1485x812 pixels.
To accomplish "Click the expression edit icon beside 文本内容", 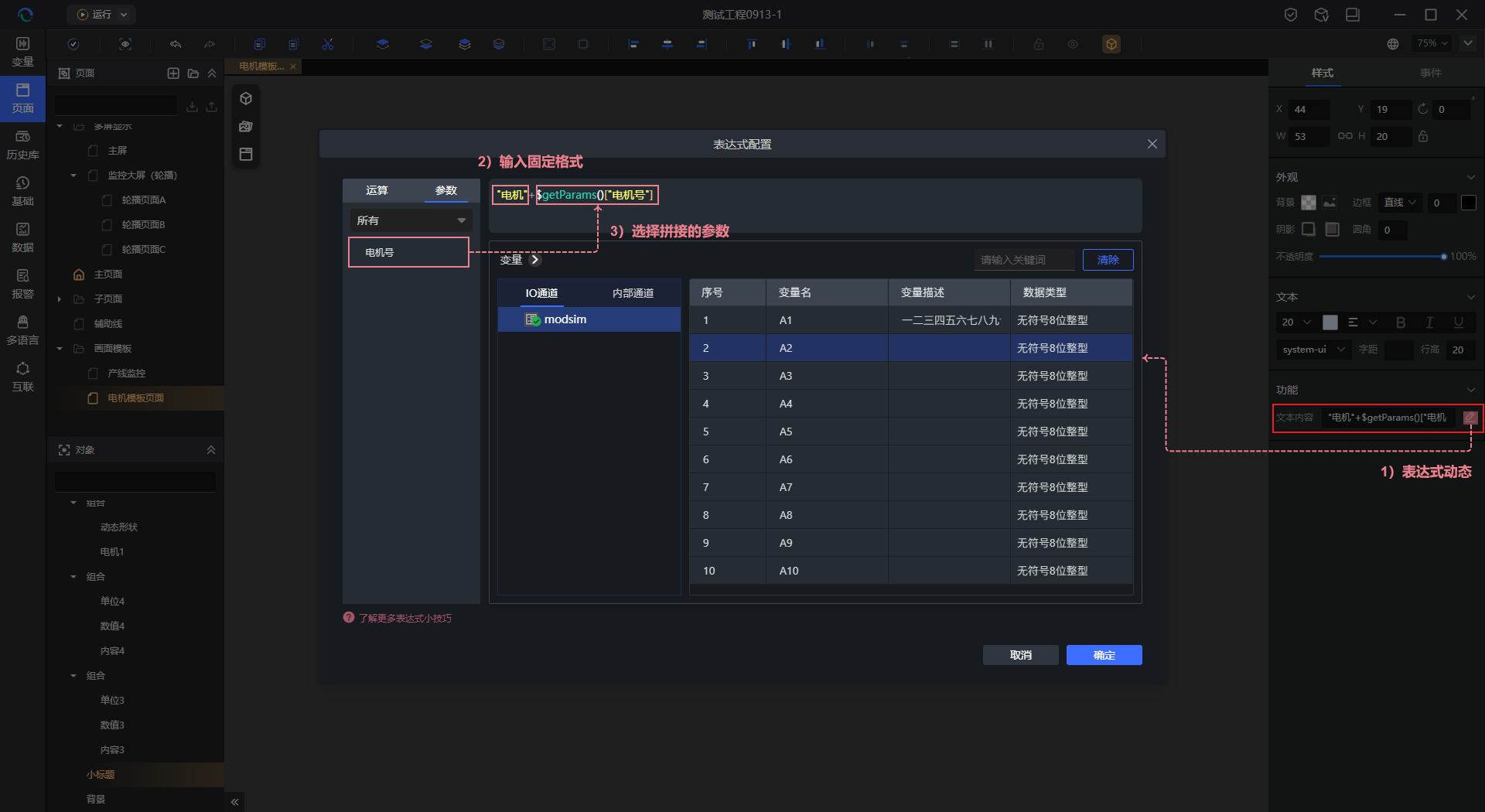I will (x=1470, y=418).
